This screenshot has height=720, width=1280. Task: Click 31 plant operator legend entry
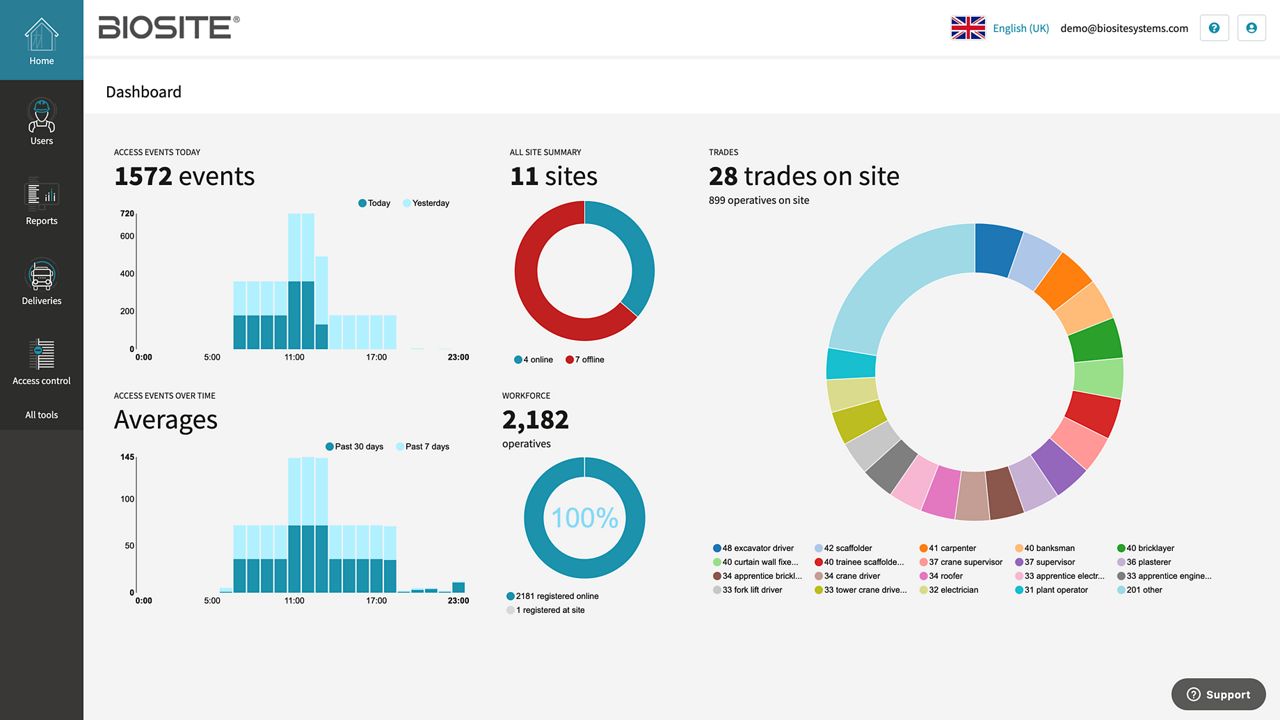coord(1052,590)
